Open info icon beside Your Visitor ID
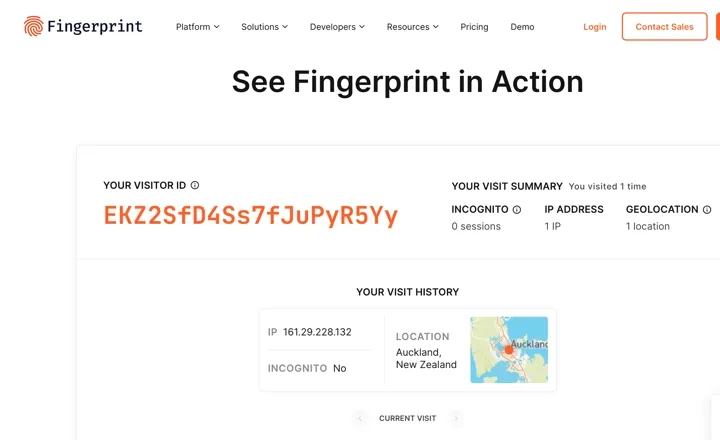This screenshot has height=440, width=720. pyautogui.click(x=195, y=185)
